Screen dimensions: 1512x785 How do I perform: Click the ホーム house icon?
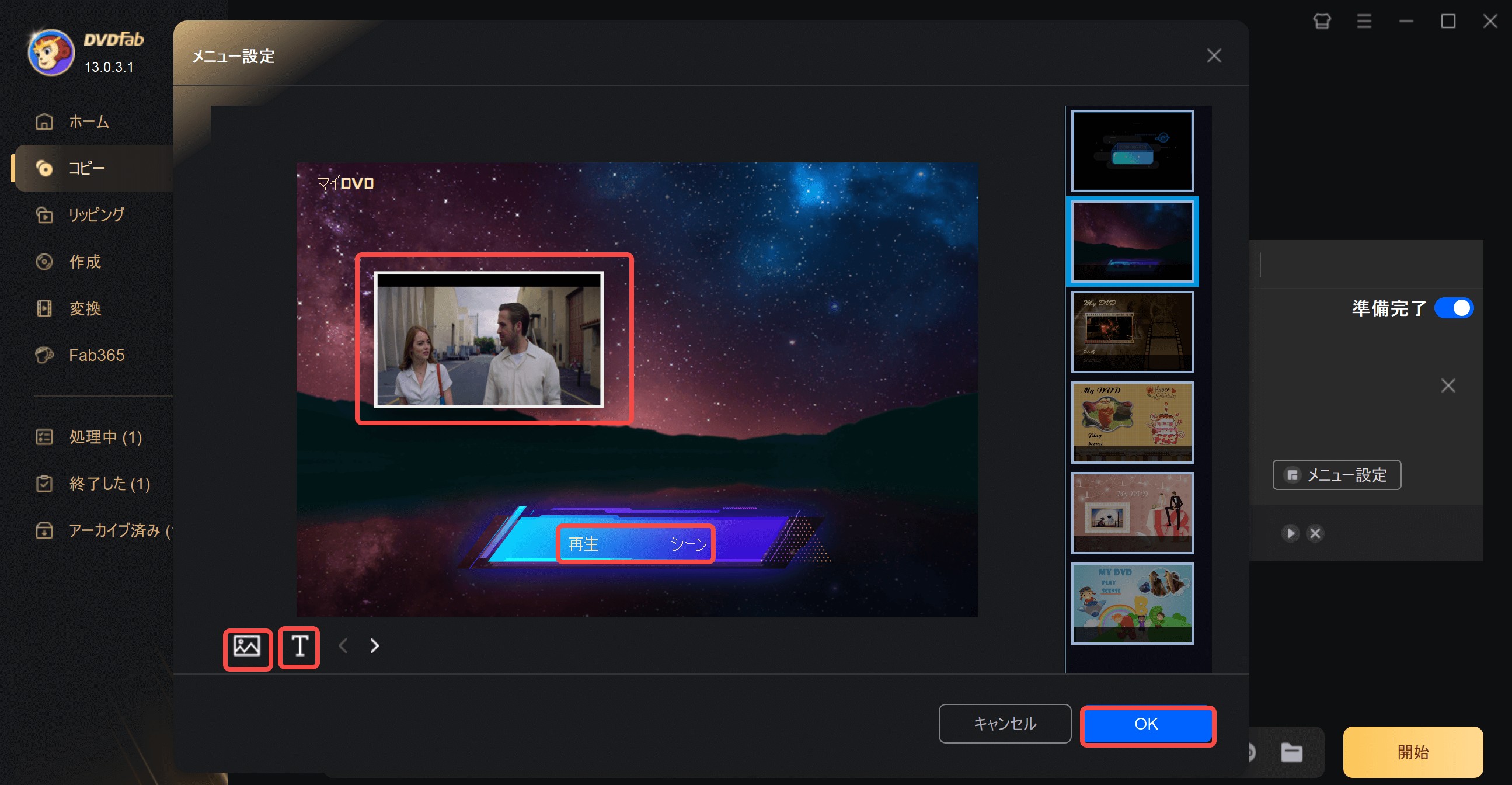(44, 121)
